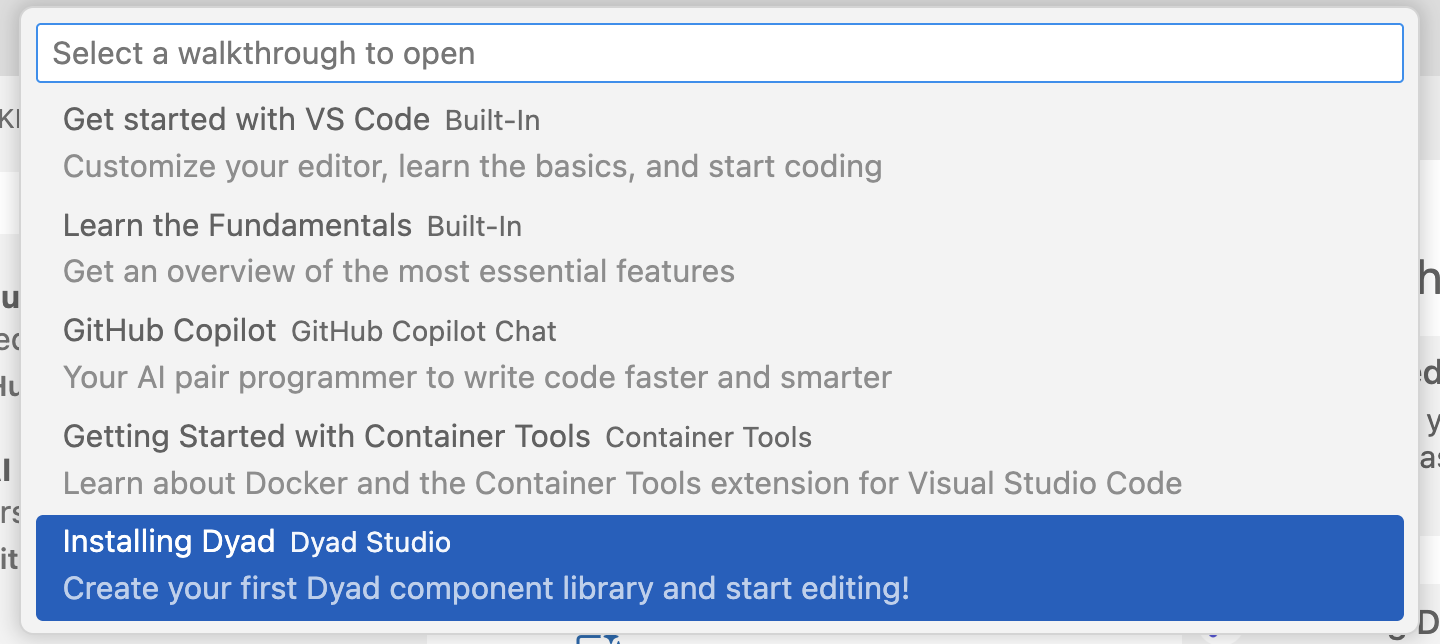Click the 'Dyad Studio' source label

pyautogui.click(x=370, y=543)
